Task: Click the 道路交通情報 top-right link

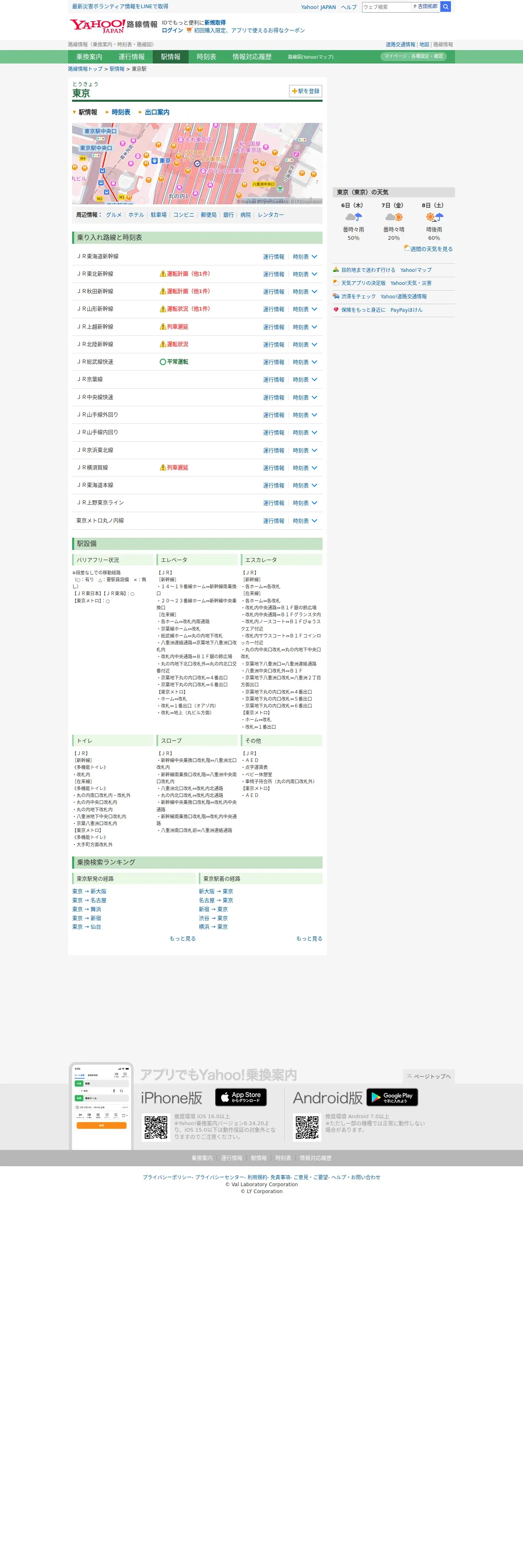Action: (401, 44)
